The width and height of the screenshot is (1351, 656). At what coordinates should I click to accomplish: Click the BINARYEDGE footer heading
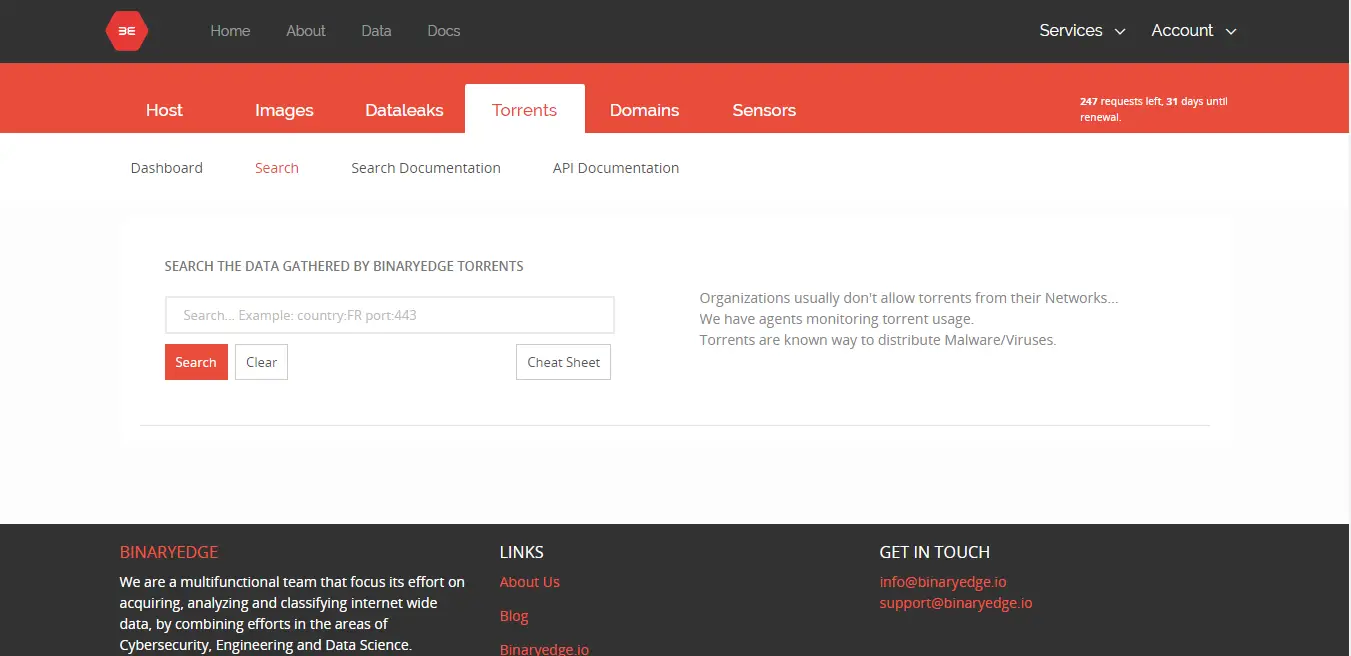[x=169, y=552]
